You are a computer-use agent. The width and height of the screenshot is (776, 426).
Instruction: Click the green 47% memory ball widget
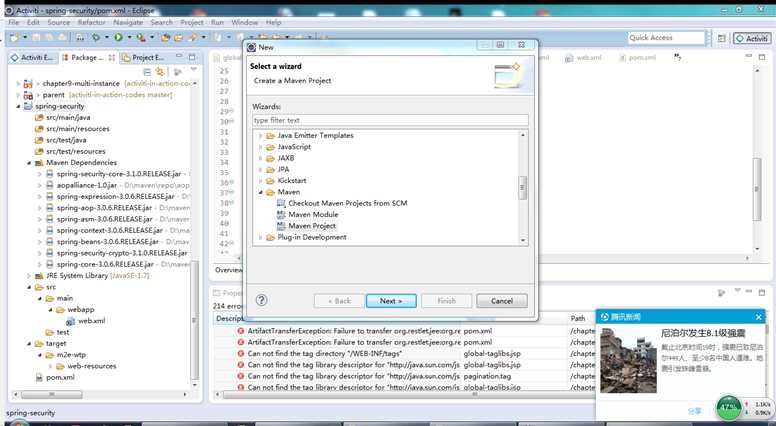728,407
